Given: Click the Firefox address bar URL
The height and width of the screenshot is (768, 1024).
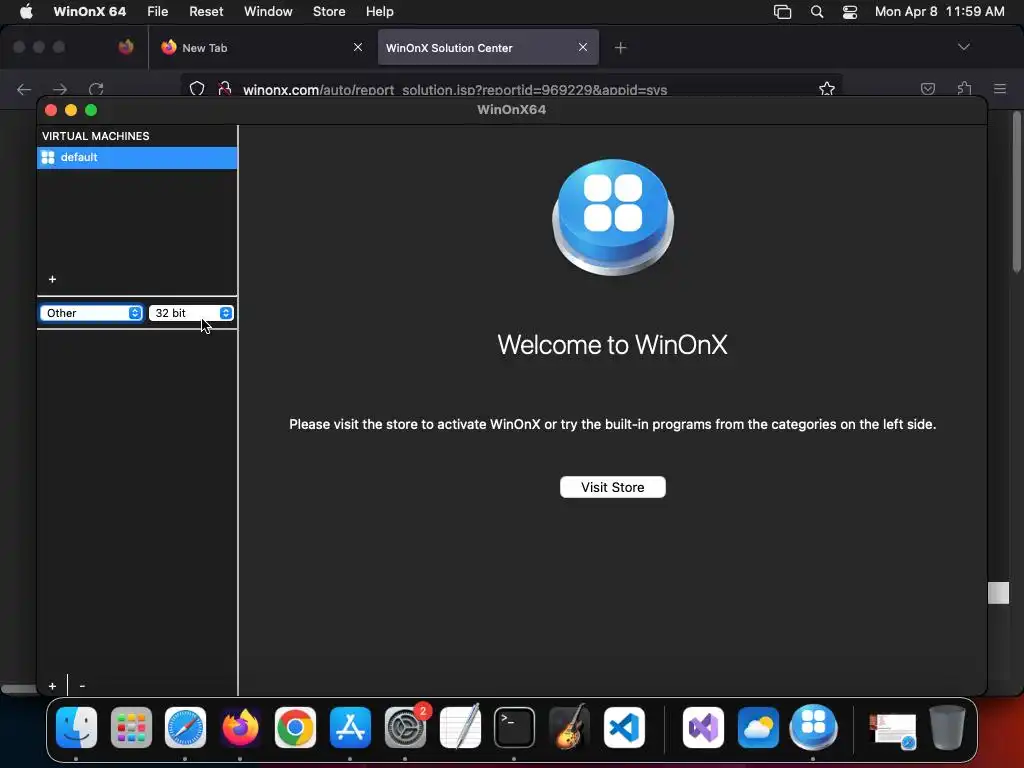Looking at the screenshot, I should tap(455, 89).
